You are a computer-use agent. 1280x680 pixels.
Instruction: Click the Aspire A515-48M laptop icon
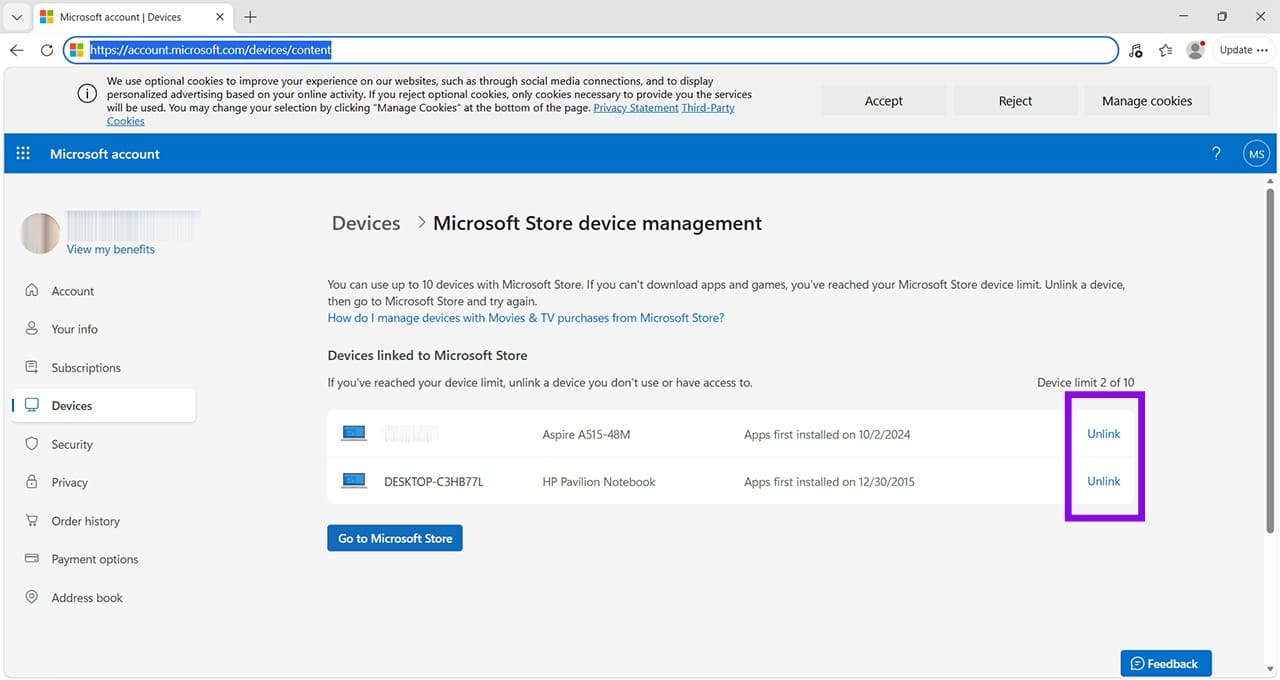coord(354,433)
